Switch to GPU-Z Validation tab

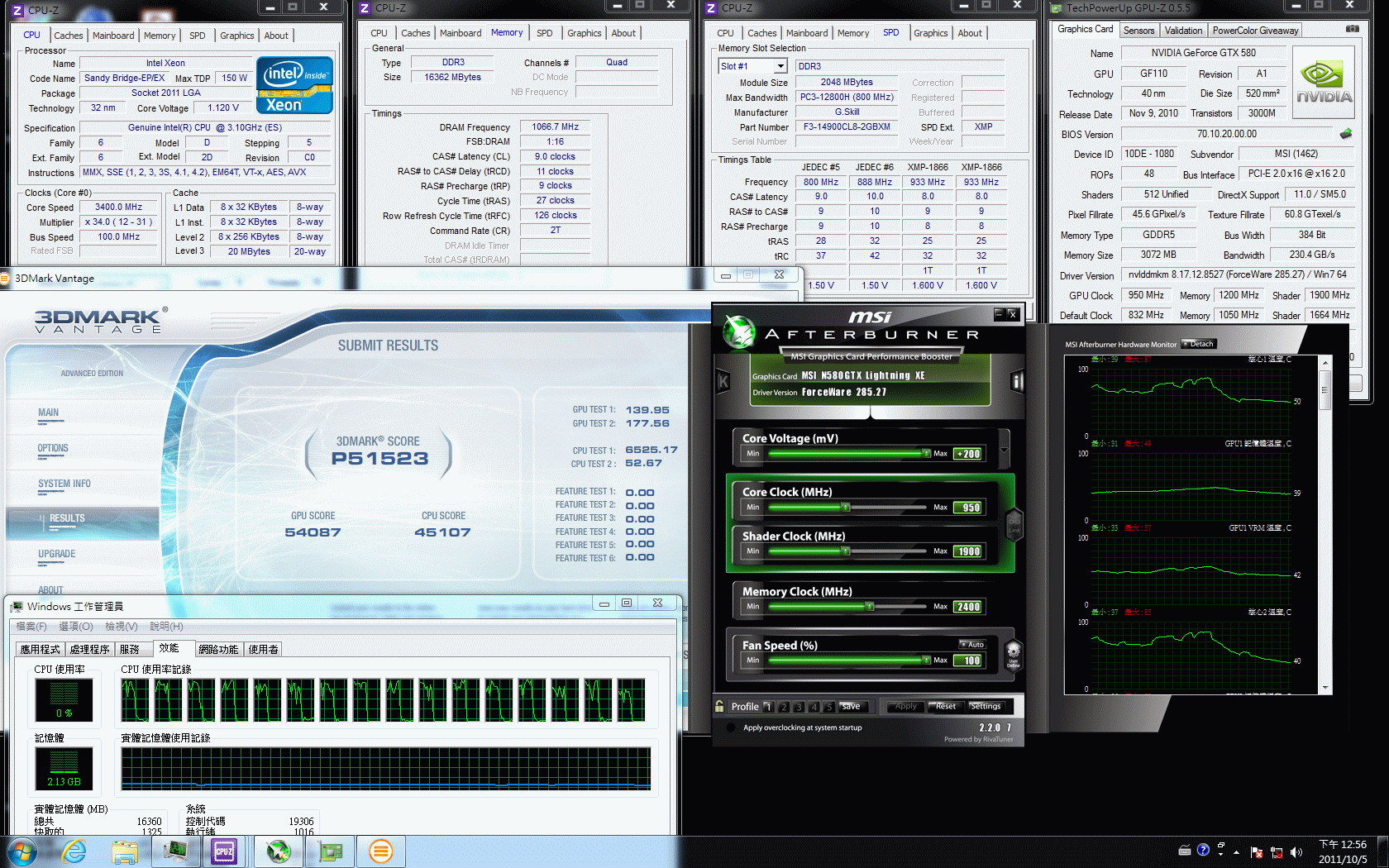tap(1183, 31)
